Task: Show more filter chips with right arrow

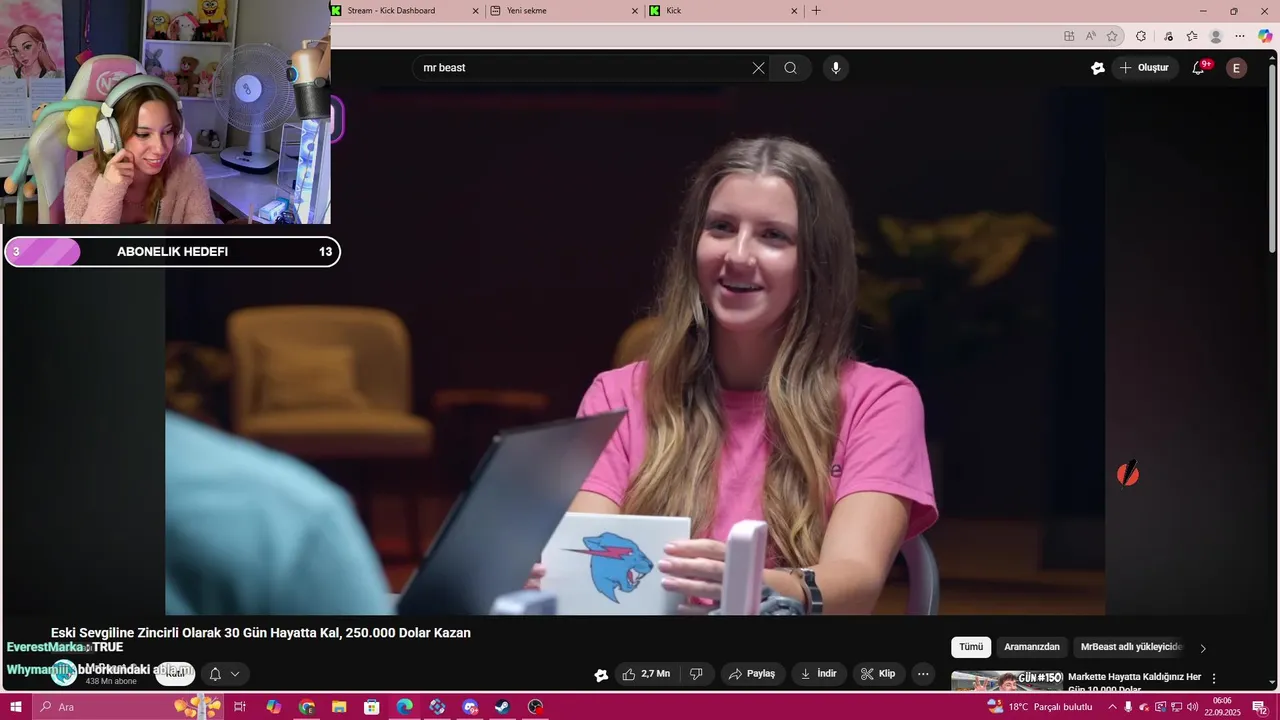Action: pyautogui.click(x=1203, y=648)
